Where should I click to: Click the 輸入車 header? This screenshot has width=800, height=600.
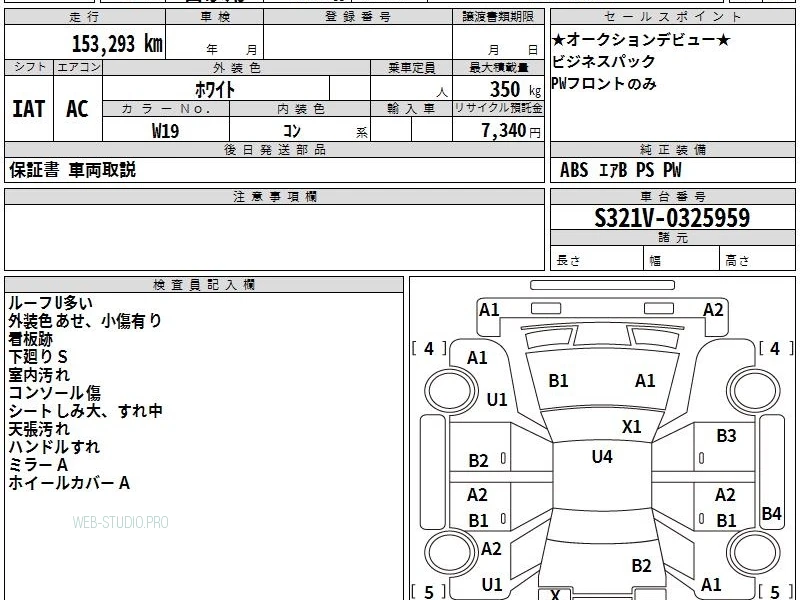[x=411, y=109]
